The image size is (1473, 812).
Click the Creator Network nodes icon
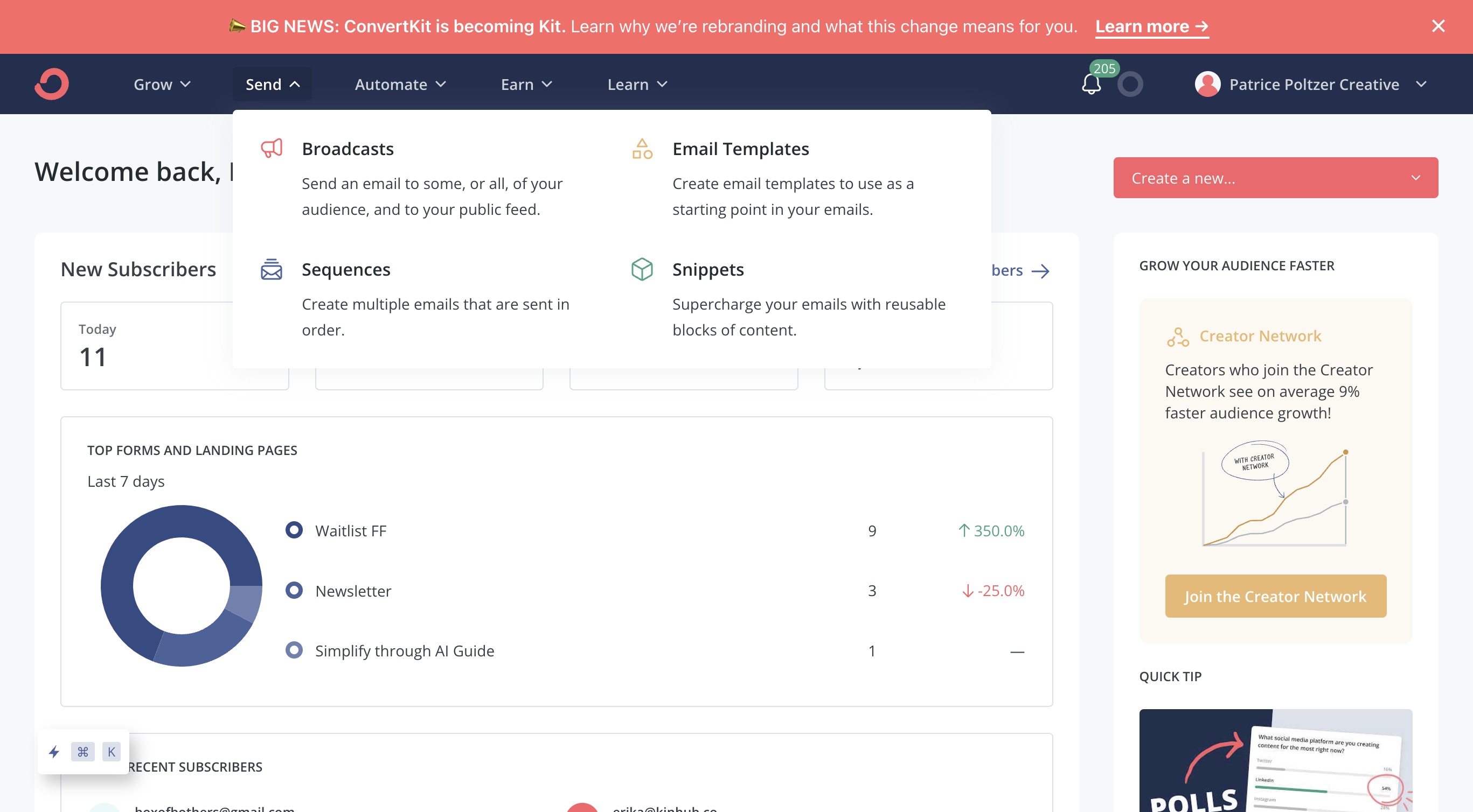(1178, 337)
